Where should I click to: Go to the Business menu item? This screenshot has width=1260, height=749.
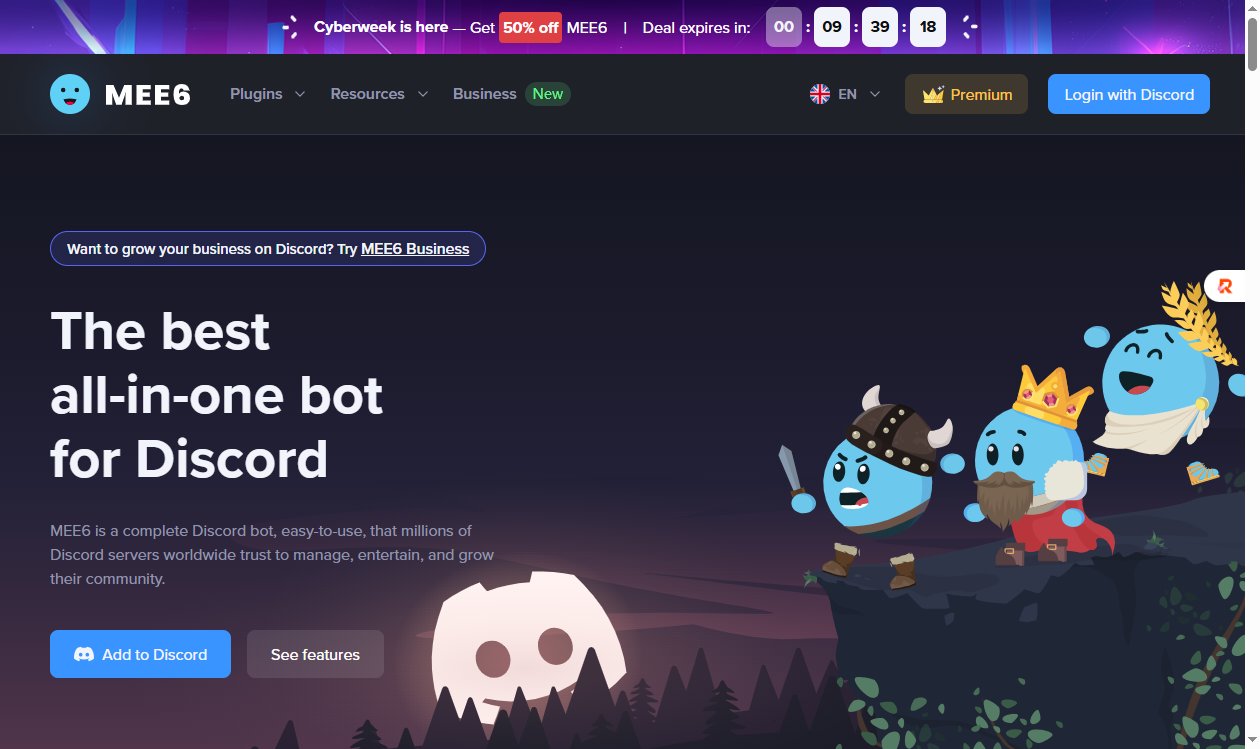coord(484,94)
